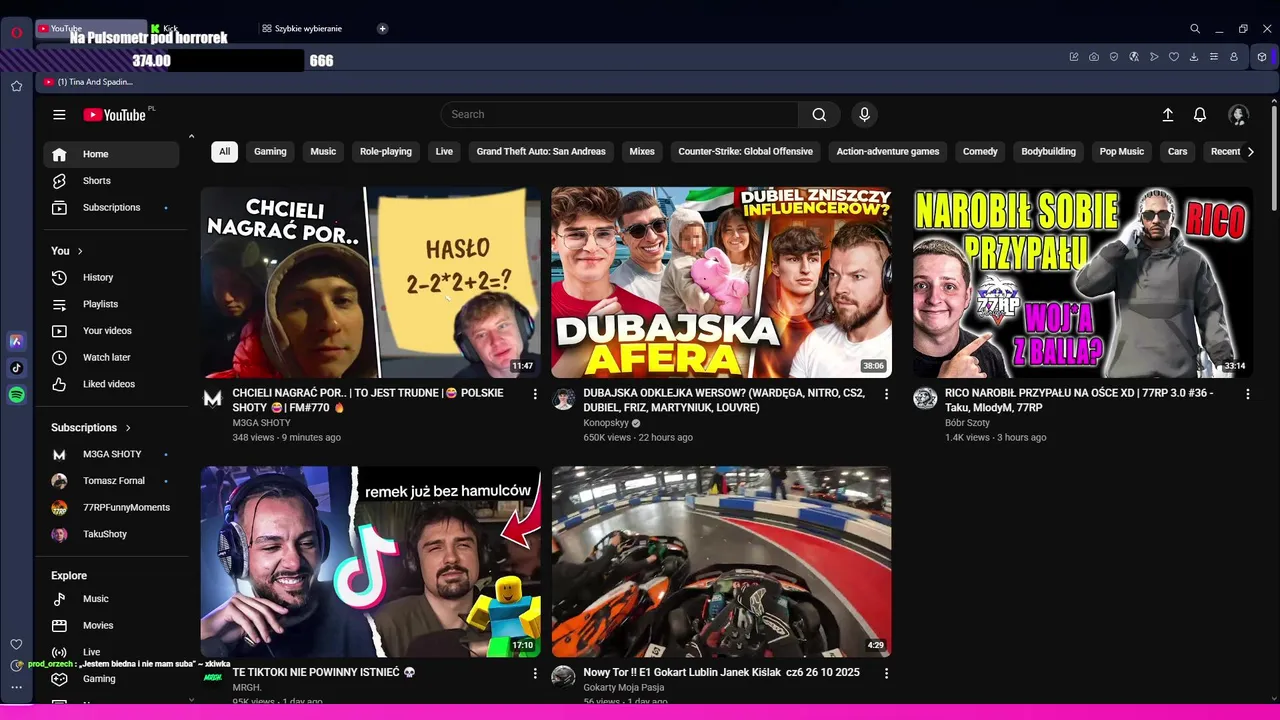This screenshot has width=1280, height=720.
Task: Click the YouTube logo
Action: 115,115
